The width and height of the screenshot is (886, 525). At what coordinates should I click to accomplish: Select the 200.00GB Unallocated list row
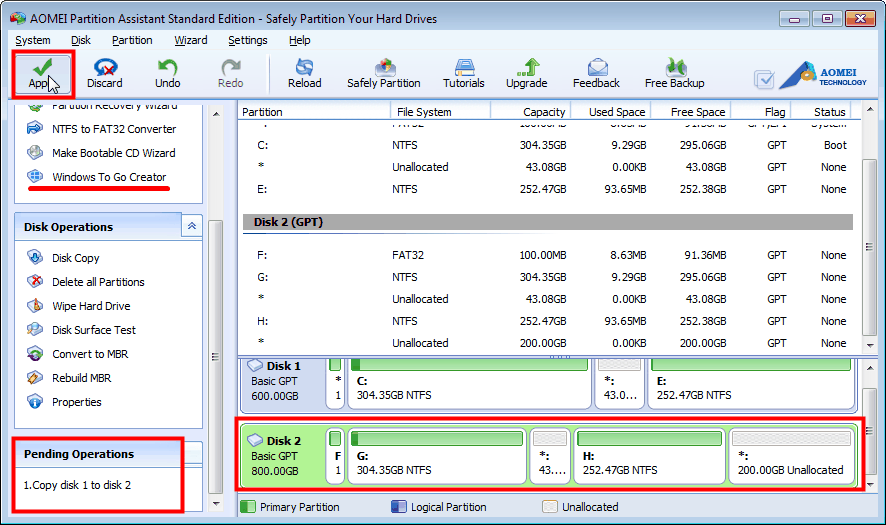(548, 343)
